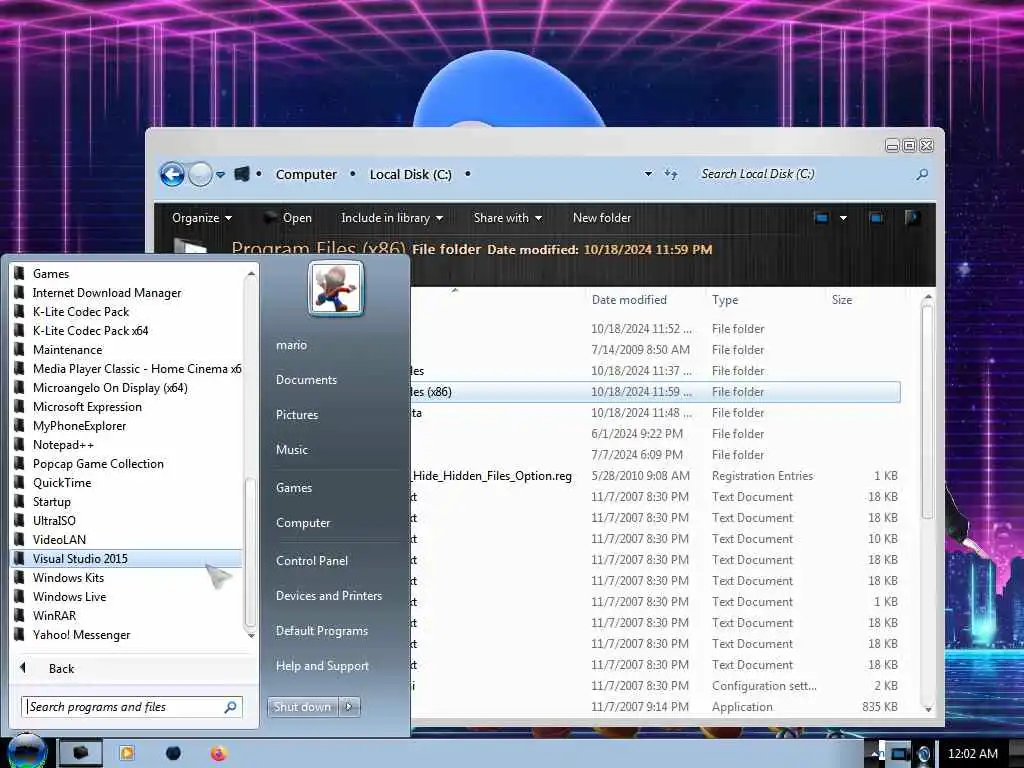Open Documents from the Start menu
Image resolution: width=1024 pixels, height=768 pixels.
(306, 379)
